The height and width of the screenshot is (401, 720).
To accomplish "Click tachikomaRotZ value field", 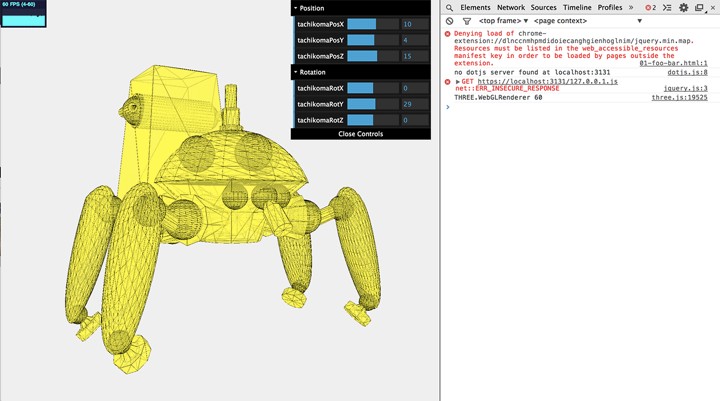I will [415, 120].
